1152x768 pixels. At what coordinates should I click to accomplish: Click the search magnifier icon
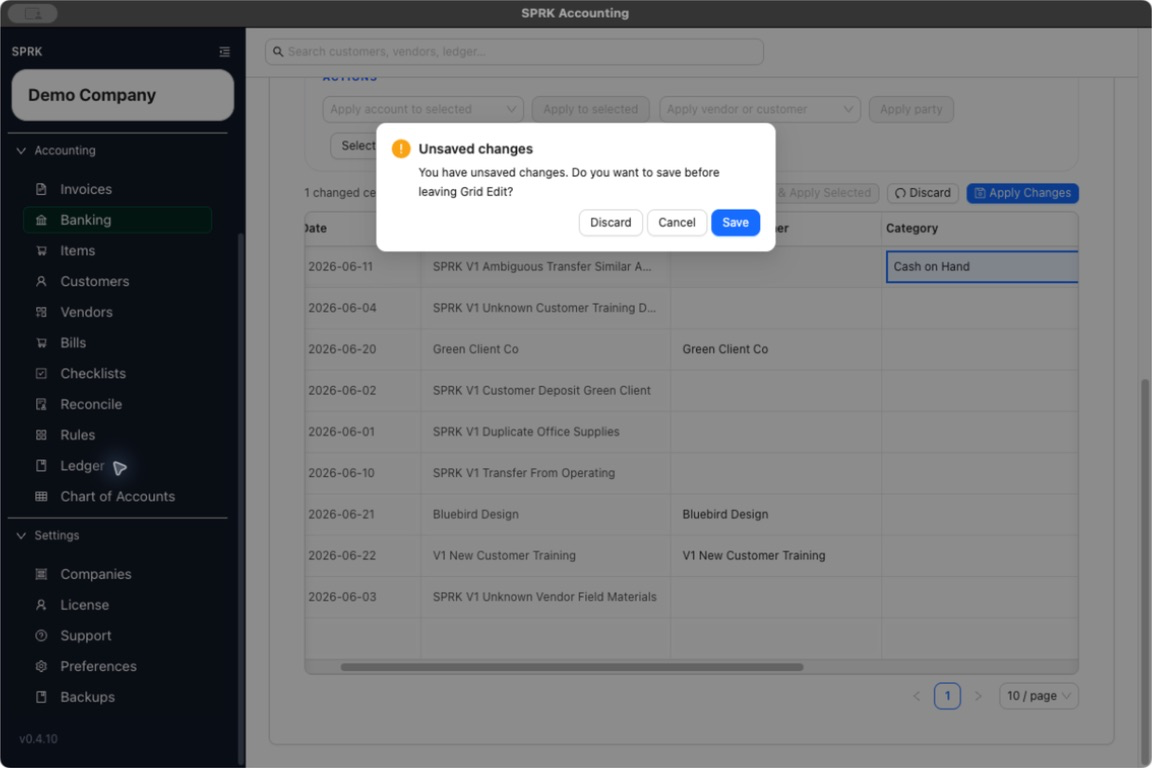(278, 51)
